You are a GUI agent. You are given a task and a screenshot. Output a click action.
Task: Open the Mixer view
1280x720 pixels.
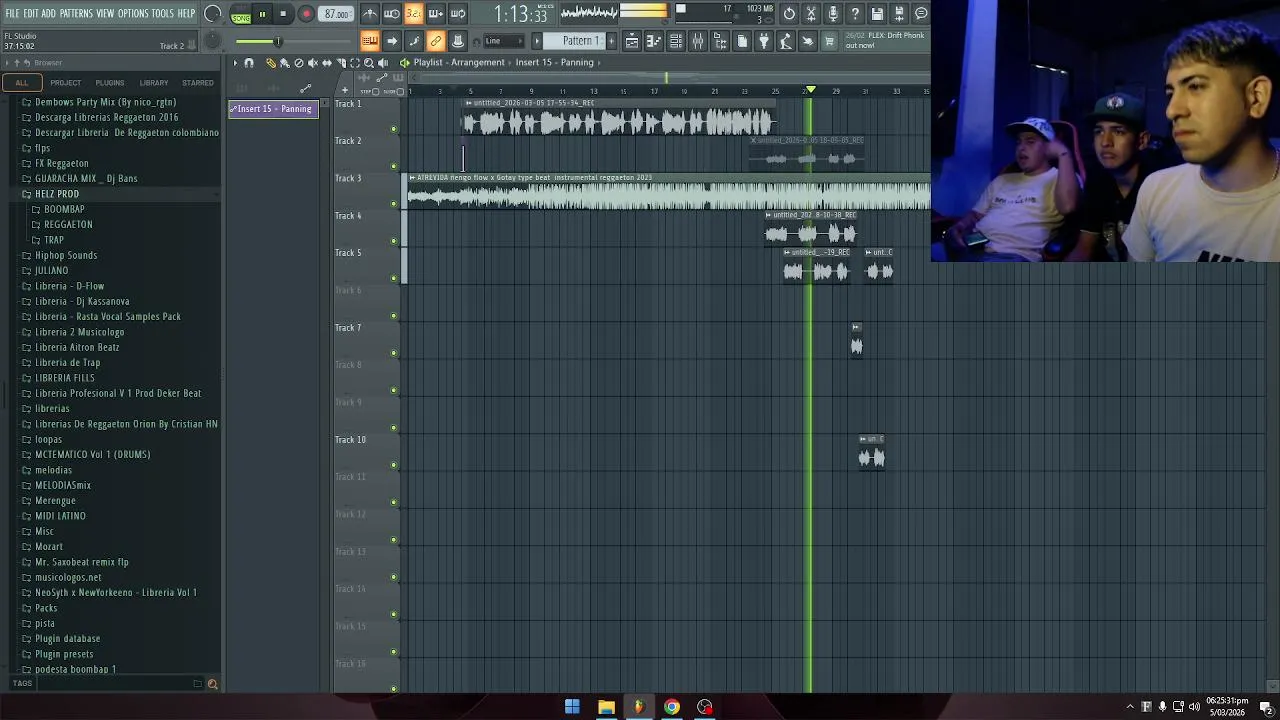pyautogui.click(x=697, y=41)
